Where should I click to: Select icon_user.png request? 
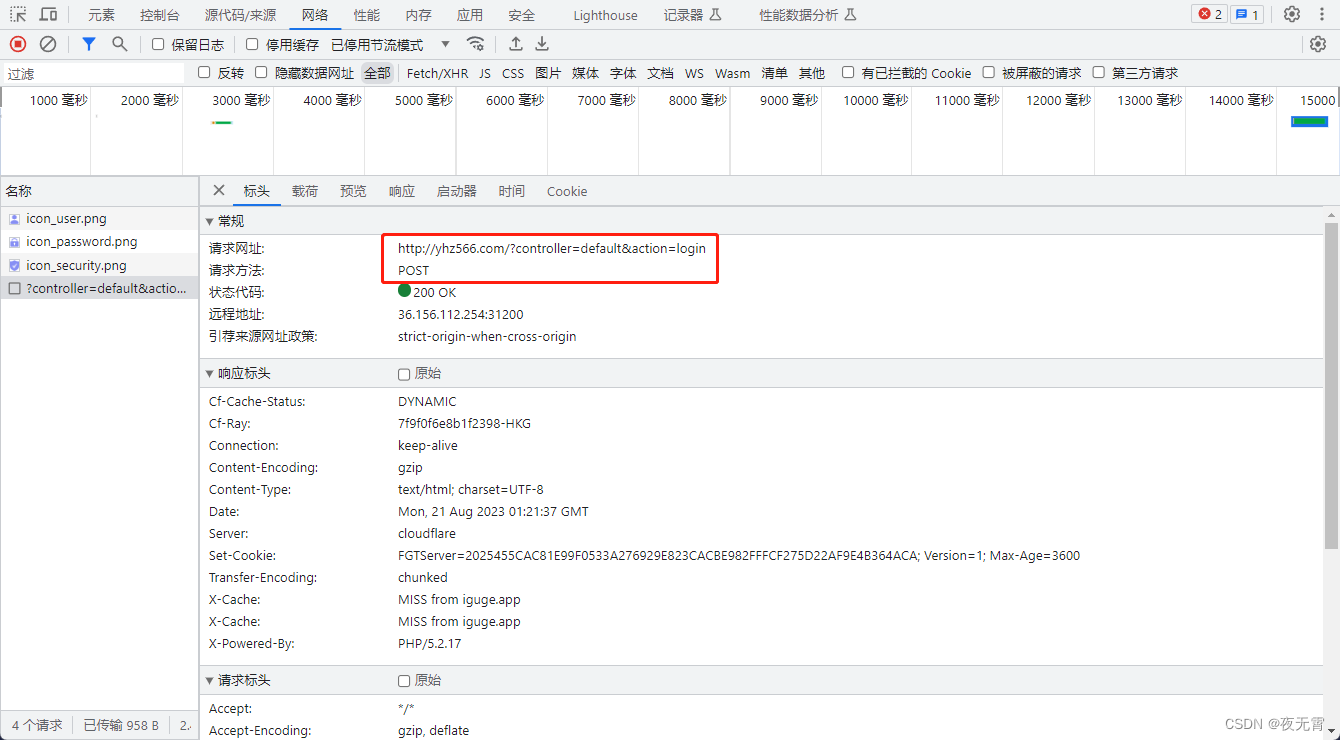[x=99, y=218]
